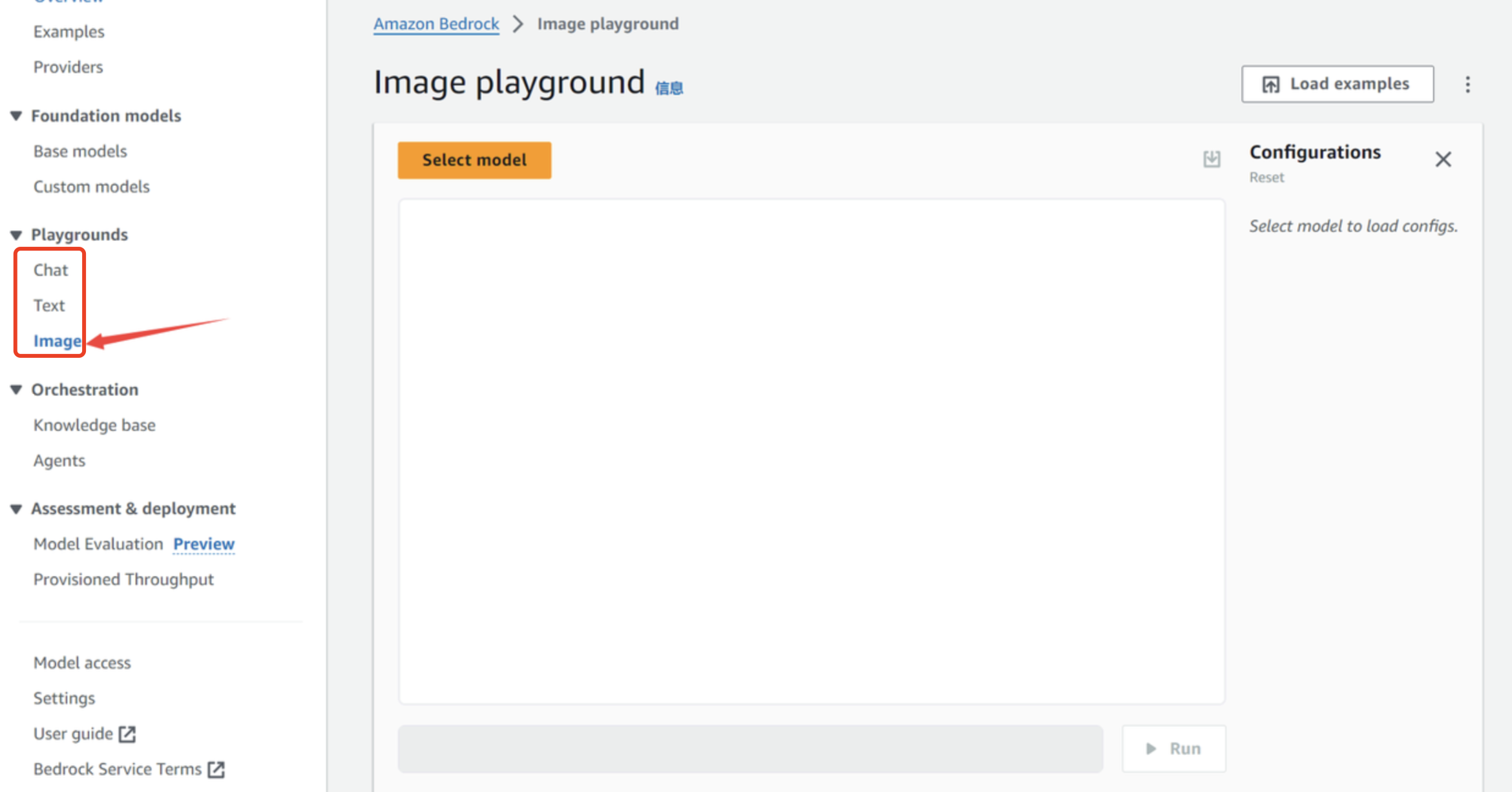Go to Custom models
The height and width of the screenshot is (792, 1512).
click(x=91, y=187)
